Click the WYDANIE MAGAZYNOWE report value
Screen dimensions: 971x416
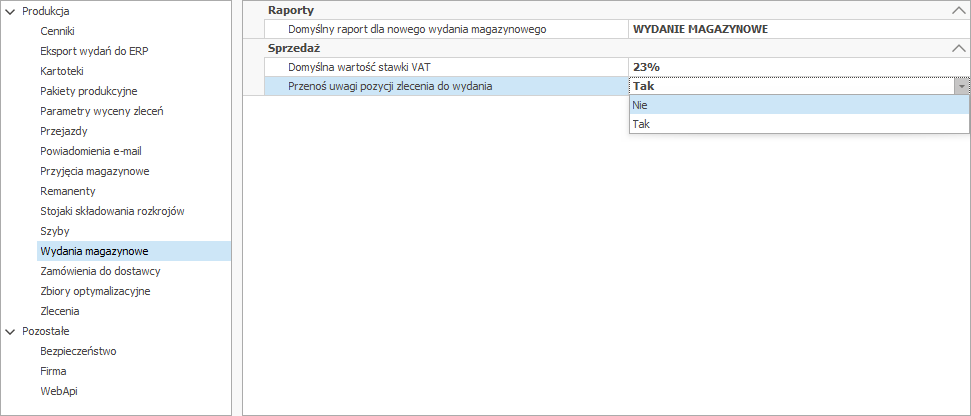click(x=700, y=29)
